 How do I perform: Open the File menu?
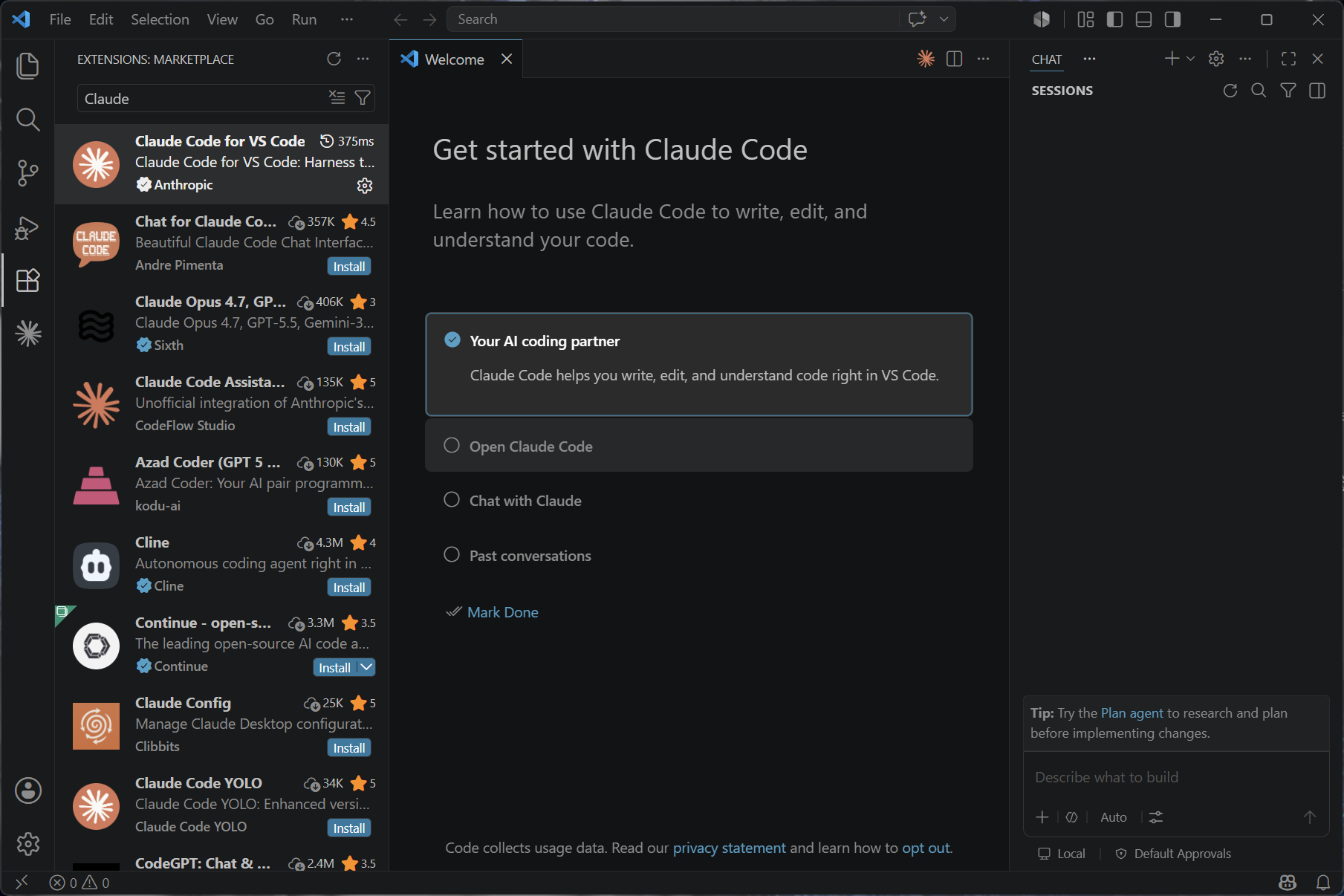(60, 19)
